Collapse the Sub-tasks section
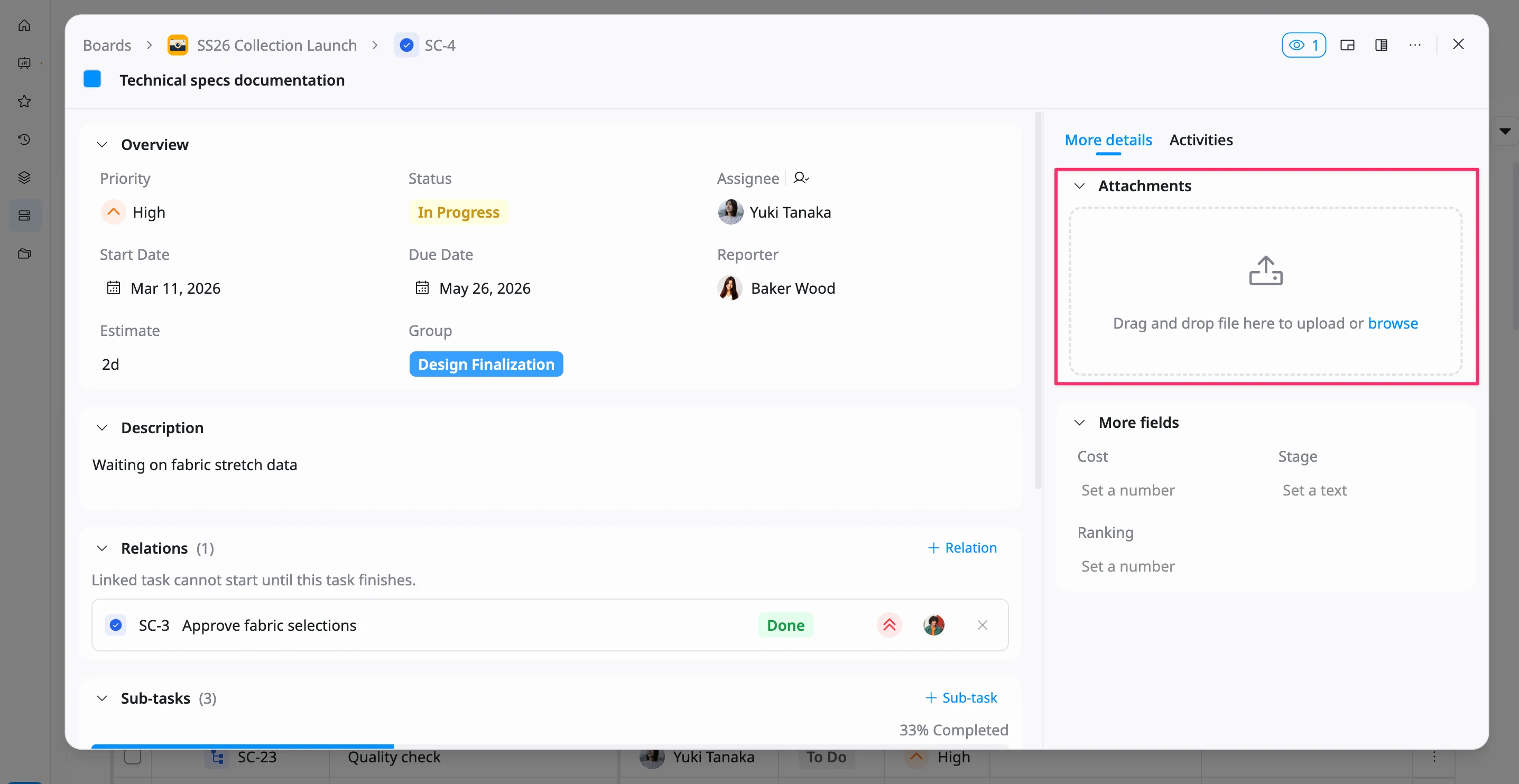 pyautogui.click(x=102, y=698)
